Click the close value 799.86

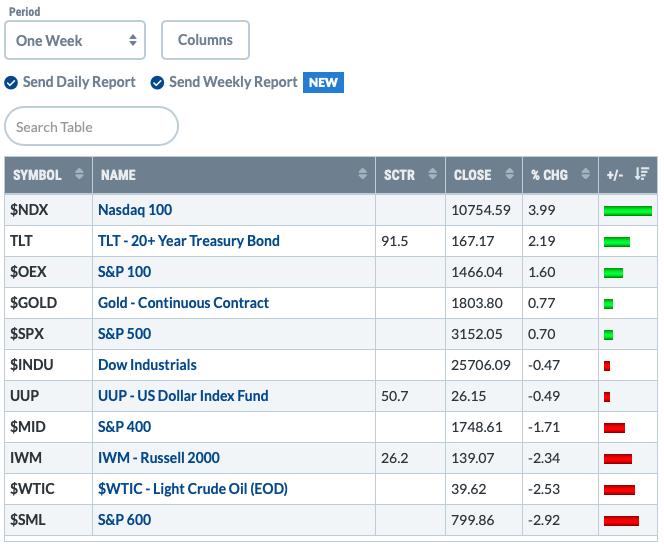pyautogui.click(x=472, y=520)
